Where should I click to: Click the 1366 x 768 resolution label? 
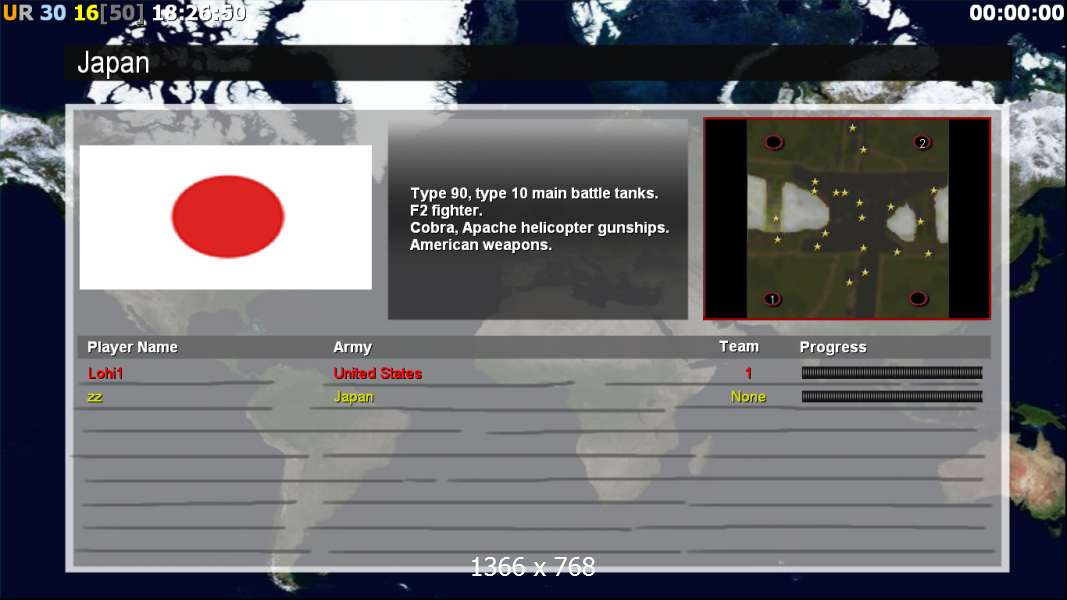[x=533, y=566]
